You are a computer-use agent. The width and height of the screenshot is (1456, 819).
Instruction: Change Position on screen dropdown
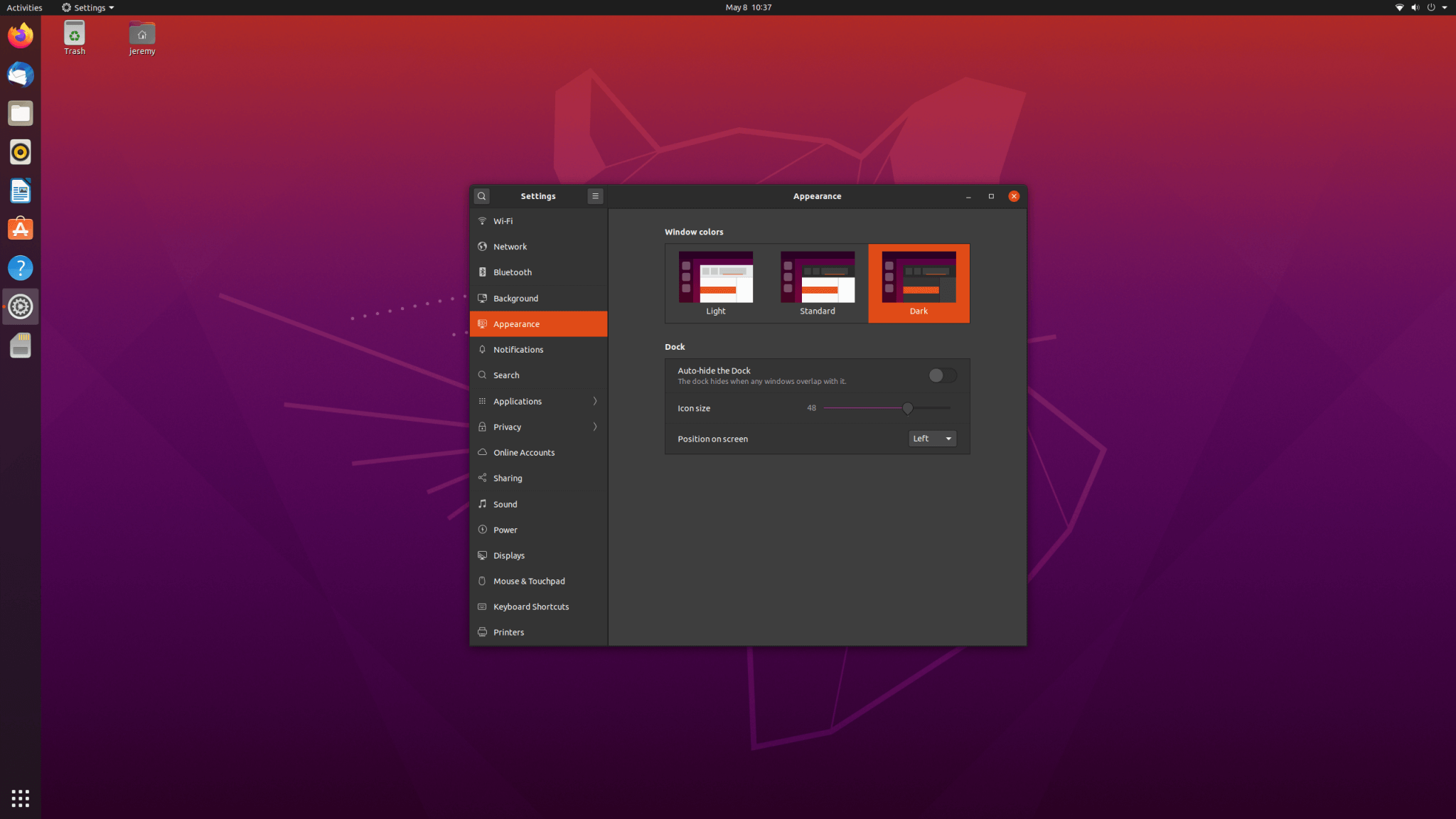click(931, 438)
